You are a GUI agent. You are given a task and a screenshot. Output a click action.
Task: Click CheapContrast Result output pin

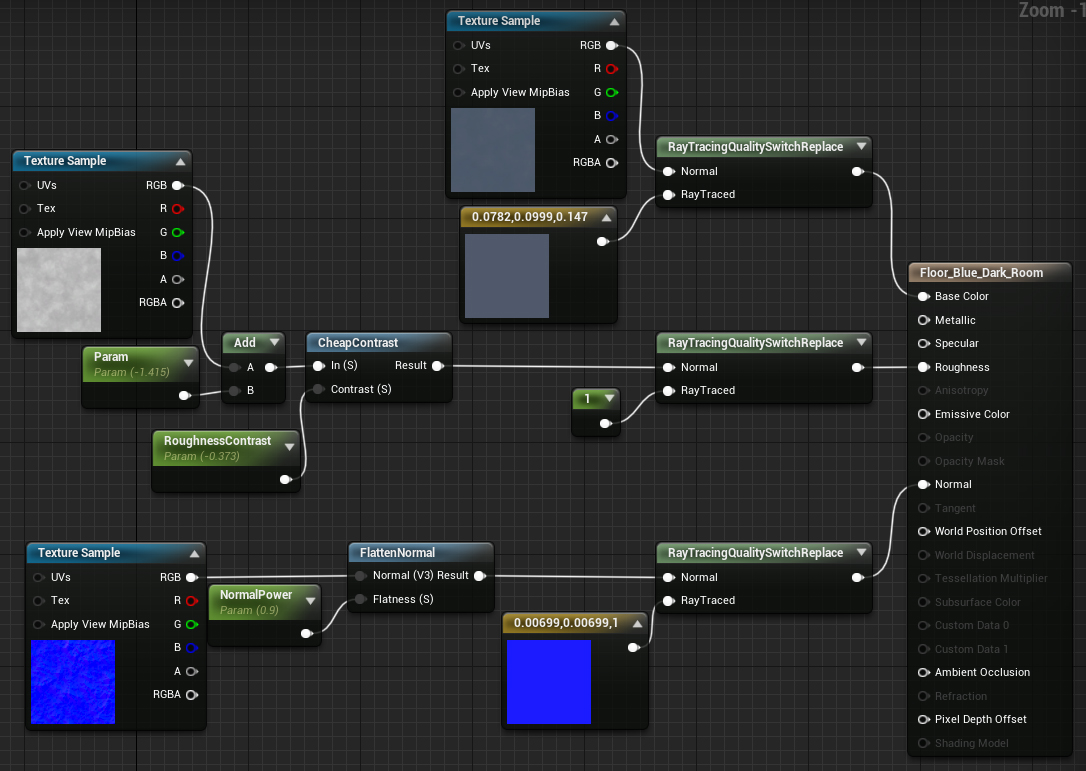tap(438, 366)
